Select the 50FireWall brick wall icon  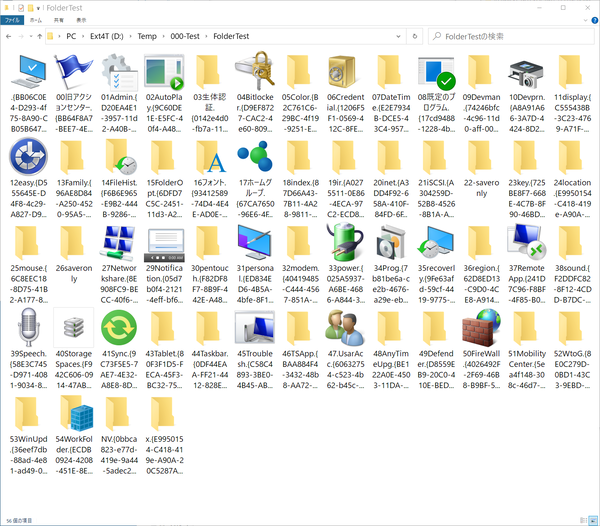point(481,327)
